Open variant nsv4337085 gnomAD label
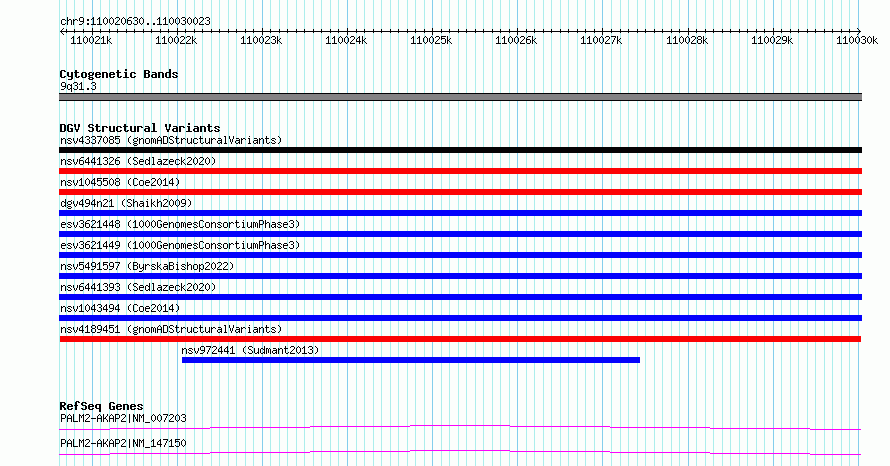 pyautogui.click(x=171, y=140)
